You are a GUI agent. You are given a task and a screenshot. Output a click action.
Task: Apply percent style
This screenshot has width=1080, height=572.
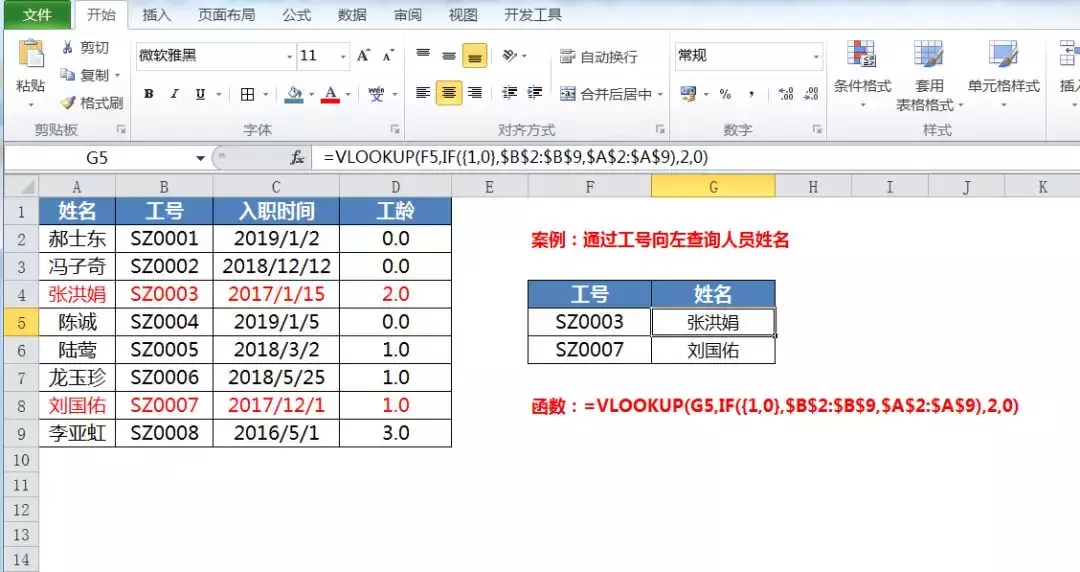click(725, 94)
